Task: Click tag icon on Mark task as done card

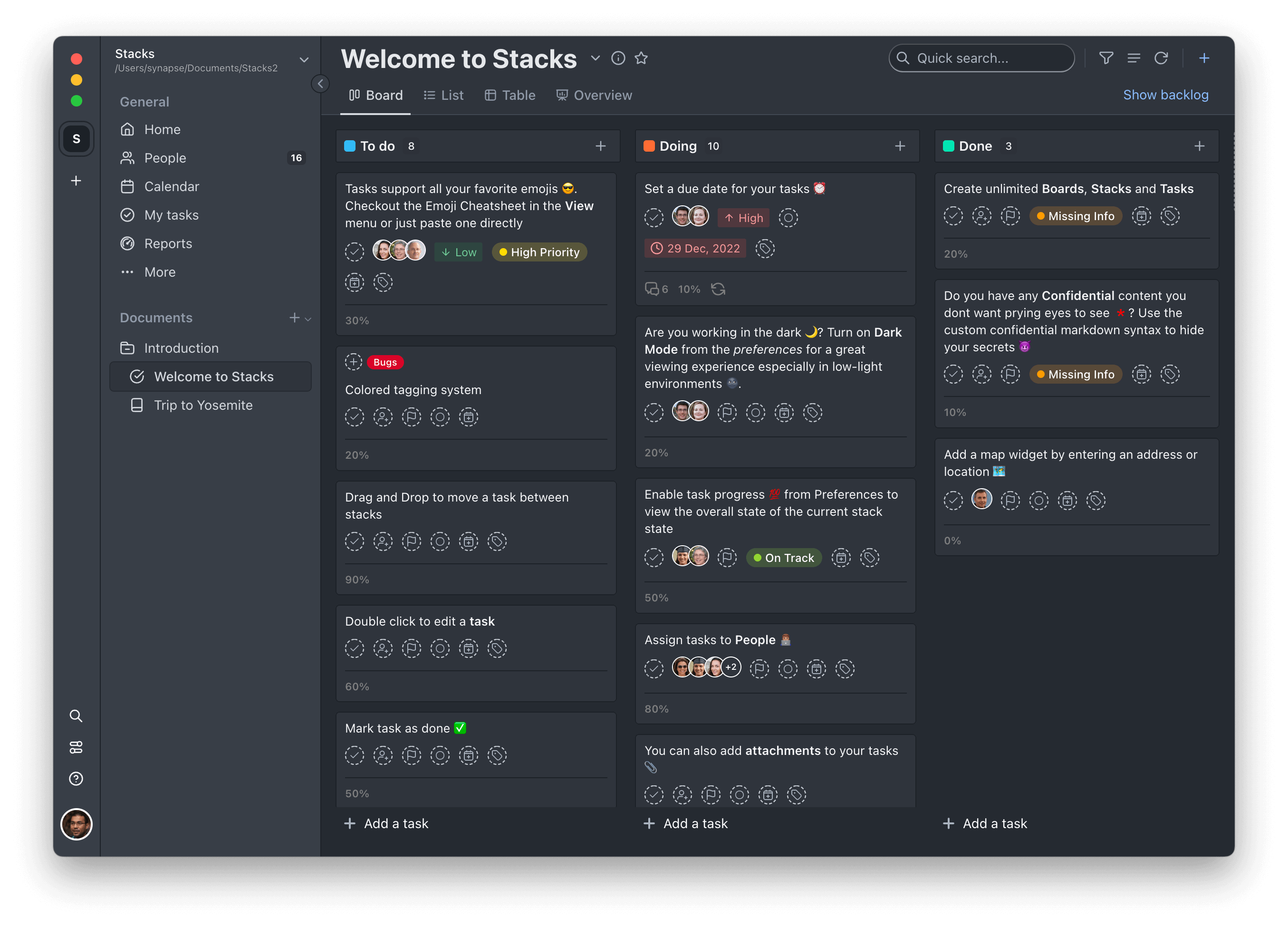Action: (x=497, y=755)
